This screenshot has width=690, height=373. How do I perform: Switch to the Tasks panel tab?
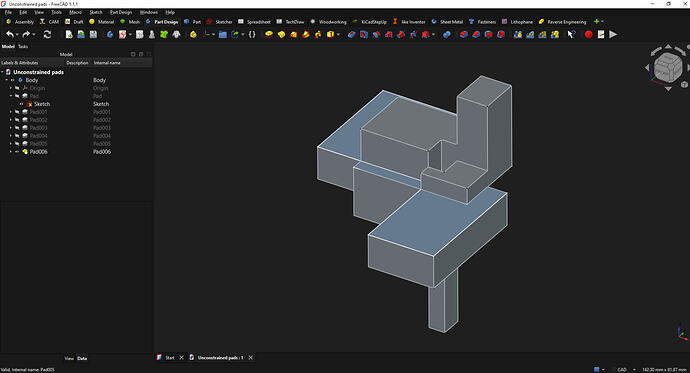23,46
